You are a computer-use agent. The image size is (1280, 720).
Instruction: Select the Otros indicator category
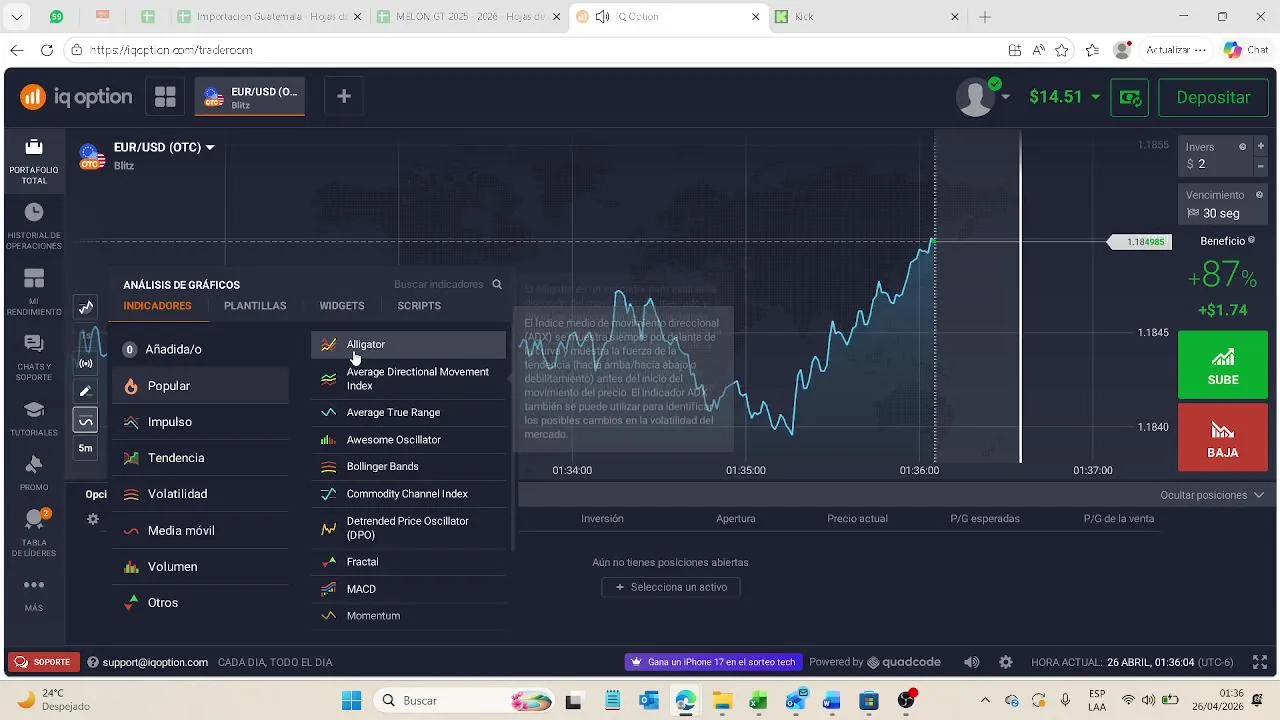click(x=200, y=603)
